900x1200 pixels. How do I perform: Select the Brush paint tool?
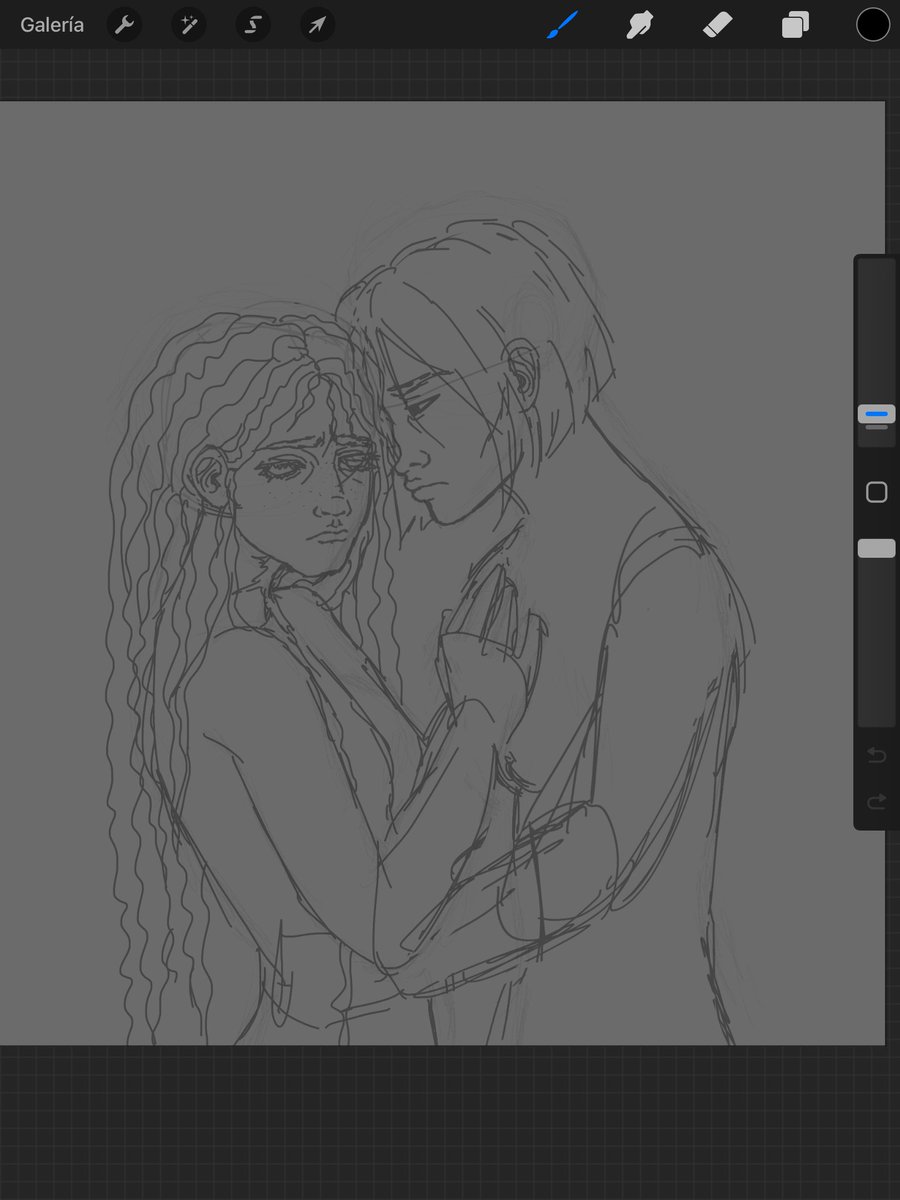click(564, 25)
